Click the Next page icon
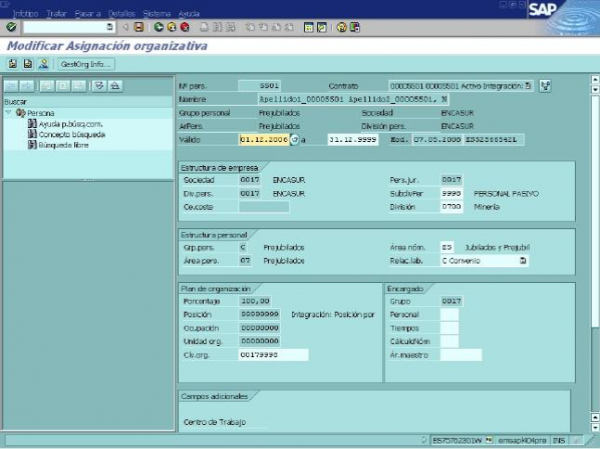The width and height of the screenshot is (600, 449). point(276,27)
